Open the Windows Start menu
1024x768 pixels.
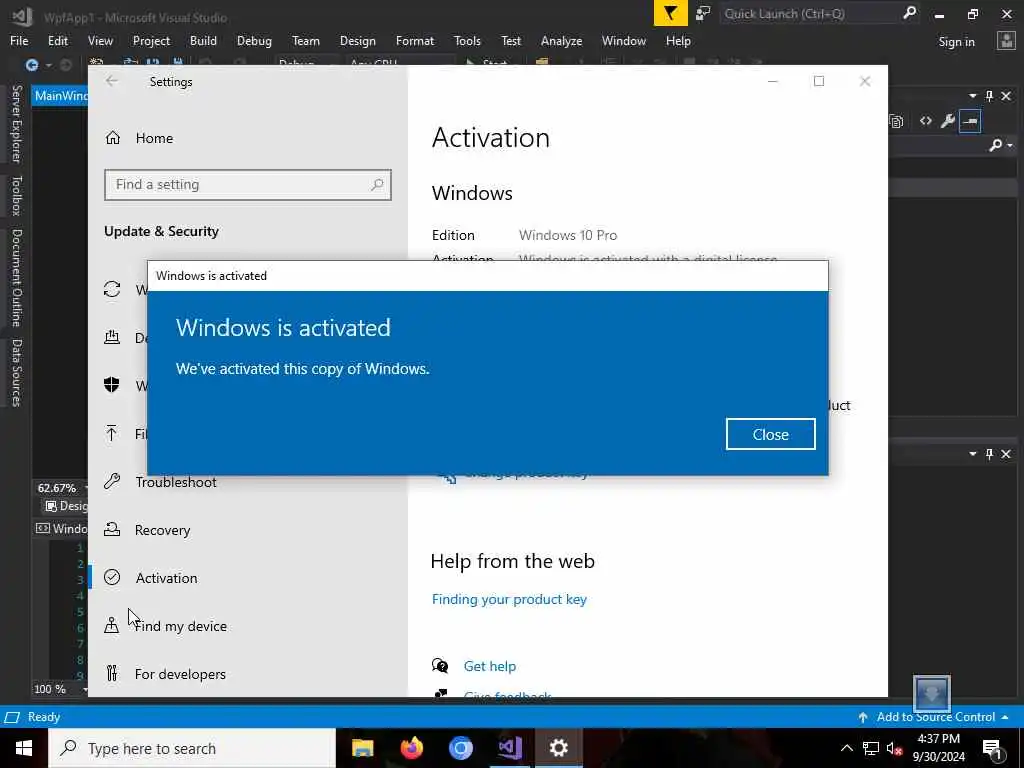(24, 748)
